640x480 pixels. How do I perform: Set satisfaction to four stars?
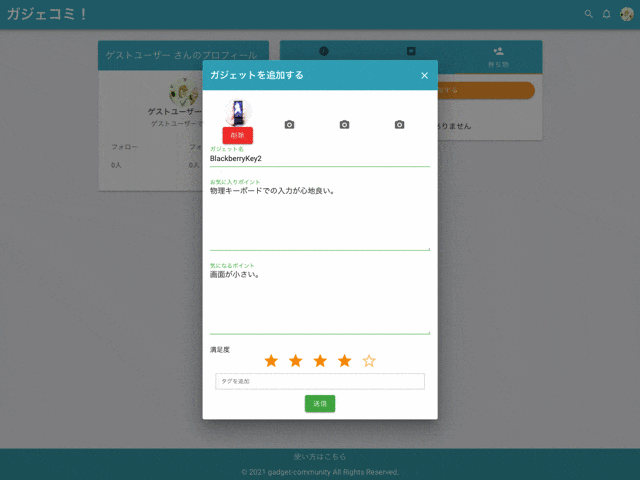[344, 361]
